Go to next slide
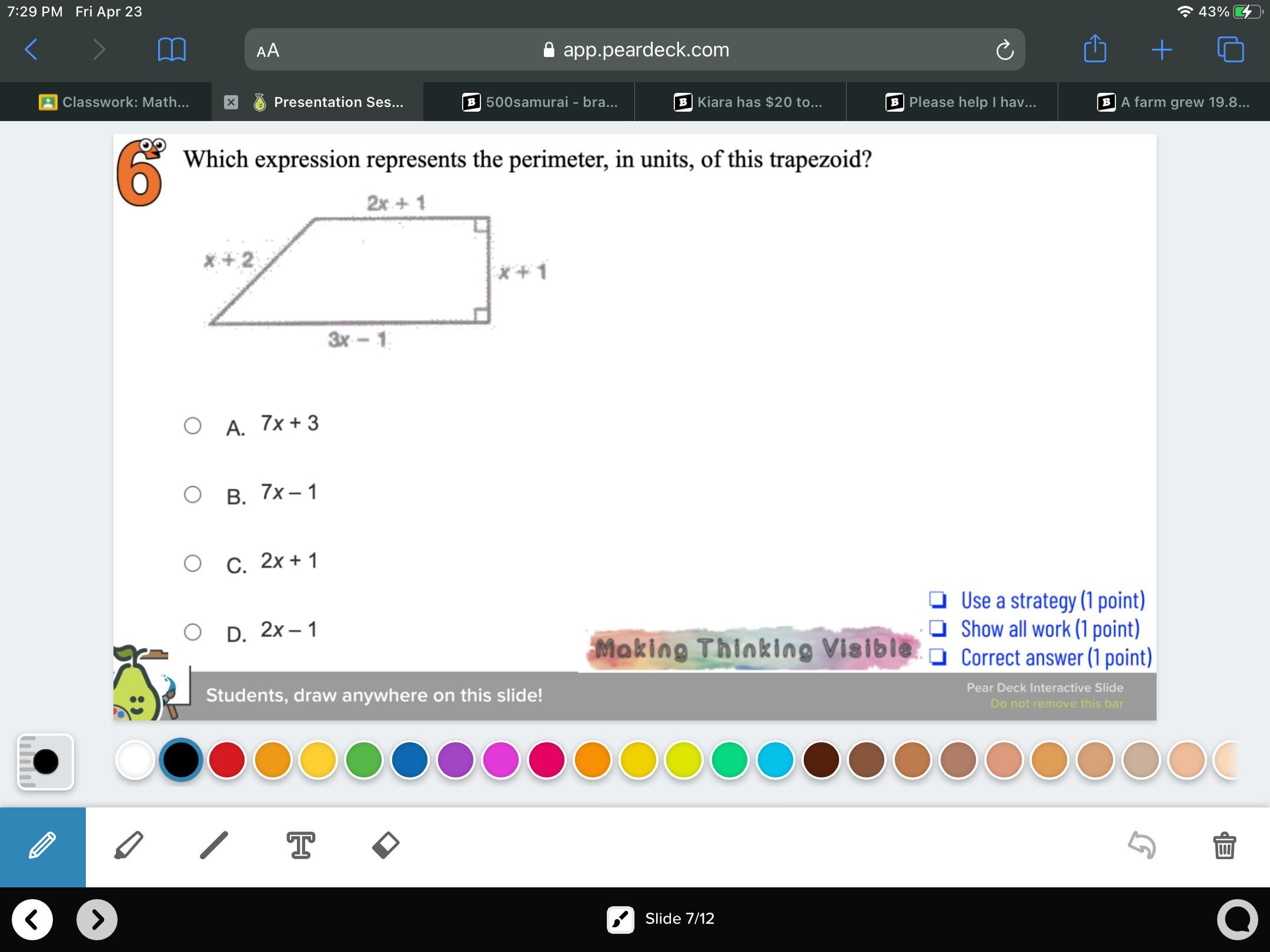 coord(97,919)
